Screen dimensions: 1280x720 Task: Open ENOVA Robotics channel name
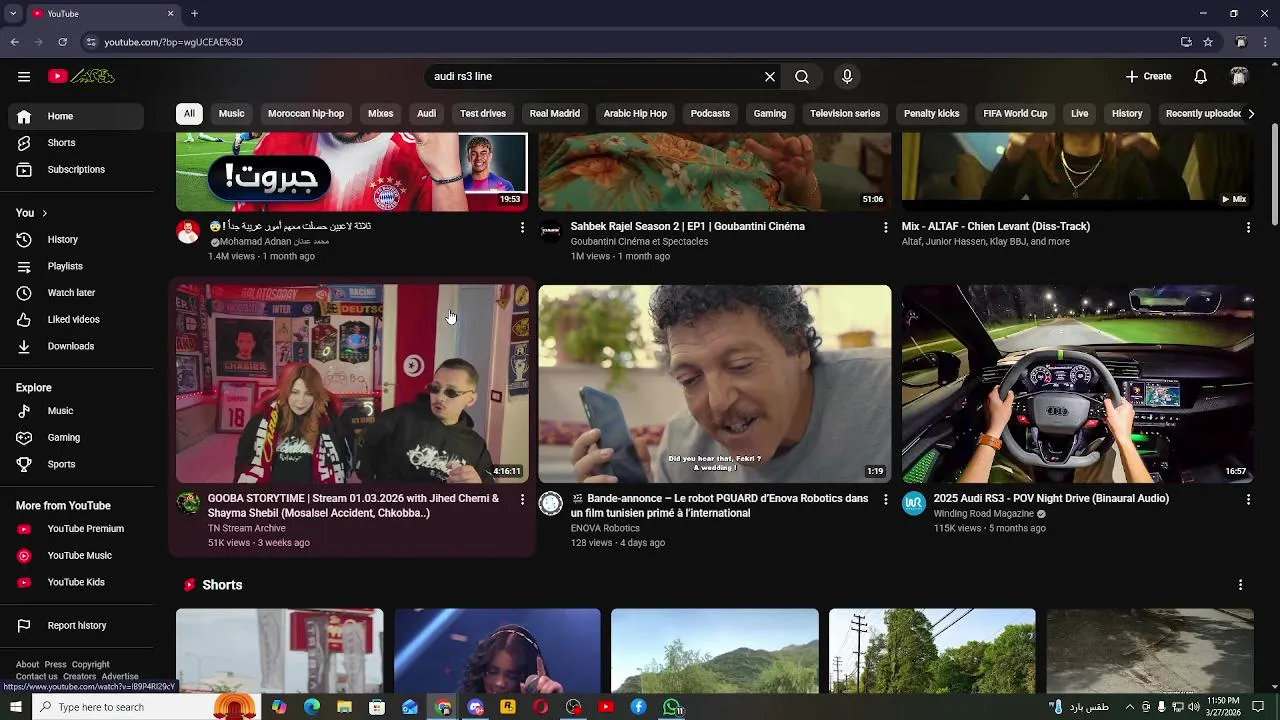(605, 528)
